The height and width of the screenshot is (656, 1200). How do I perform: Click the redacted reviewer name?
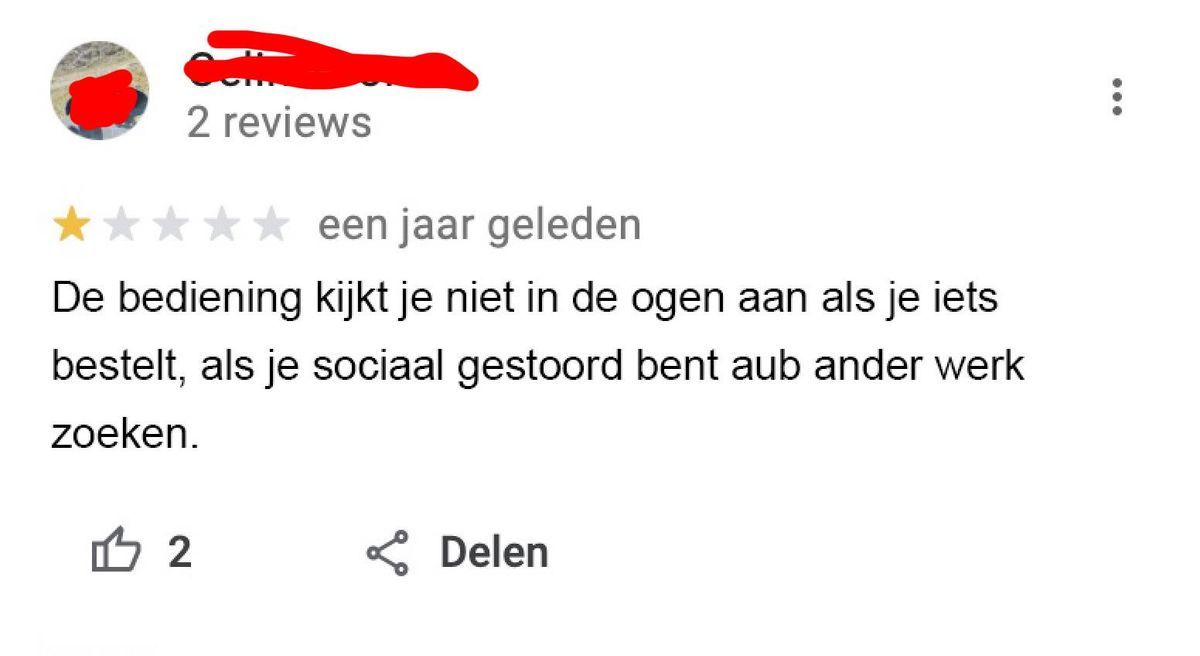point(330,62)
